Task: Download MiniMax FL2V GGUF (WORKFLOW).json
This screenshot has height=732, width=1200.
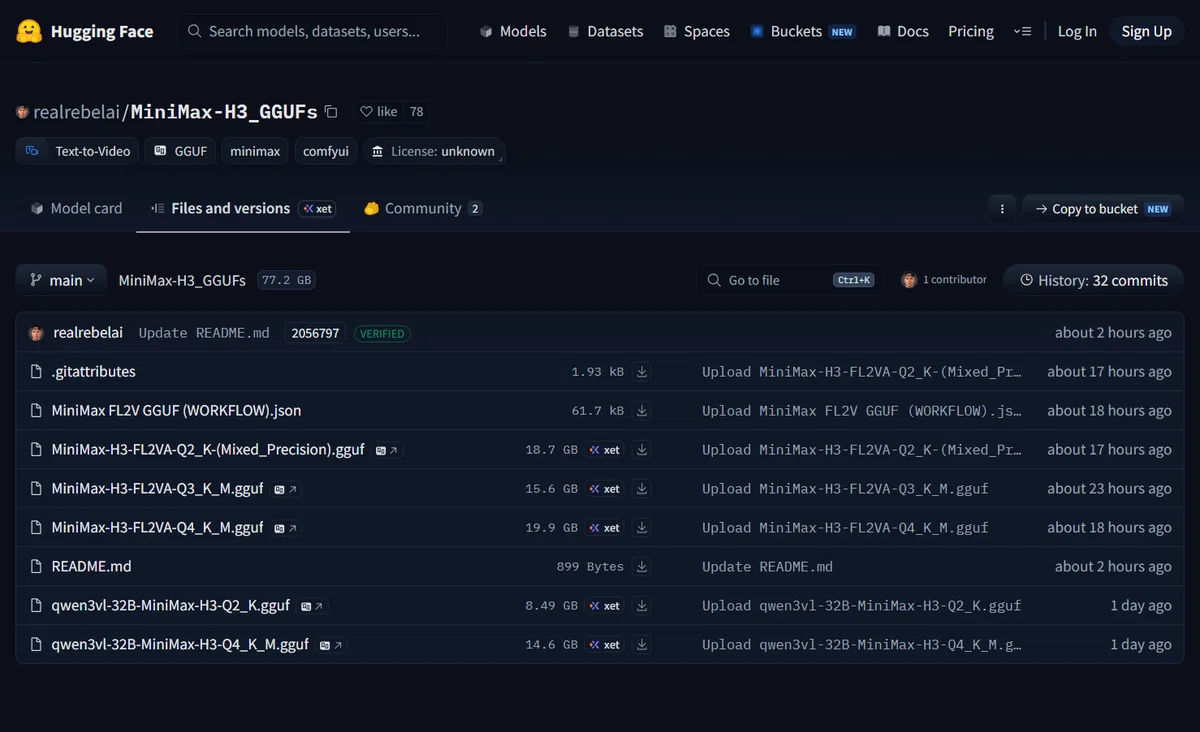Action: tap(642, 411)
